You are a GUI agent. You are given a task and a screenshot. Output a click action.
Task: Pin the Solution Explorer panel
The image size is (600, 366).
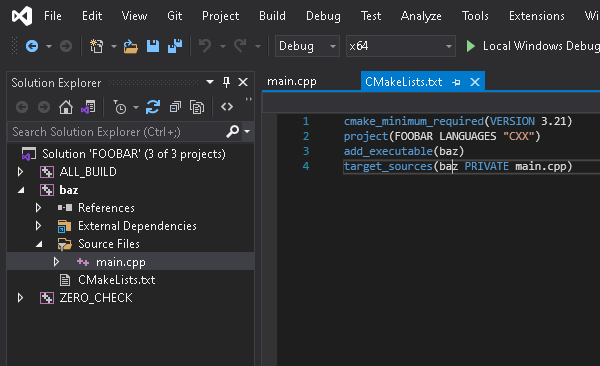[227, 82]
